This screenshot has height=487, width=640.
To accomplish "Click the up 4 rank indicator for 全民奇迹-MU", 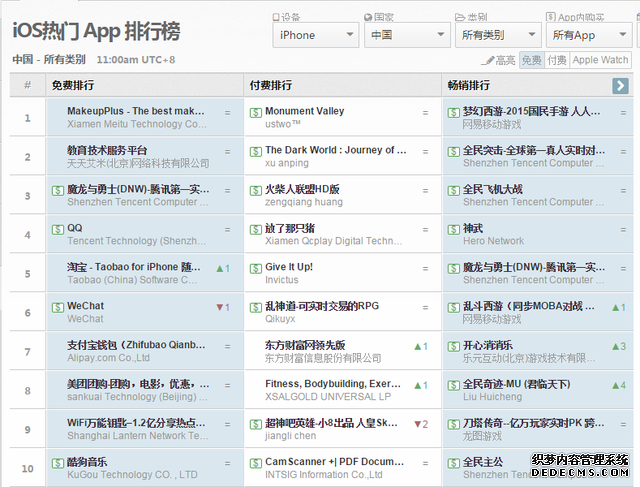I will point(619,385).
